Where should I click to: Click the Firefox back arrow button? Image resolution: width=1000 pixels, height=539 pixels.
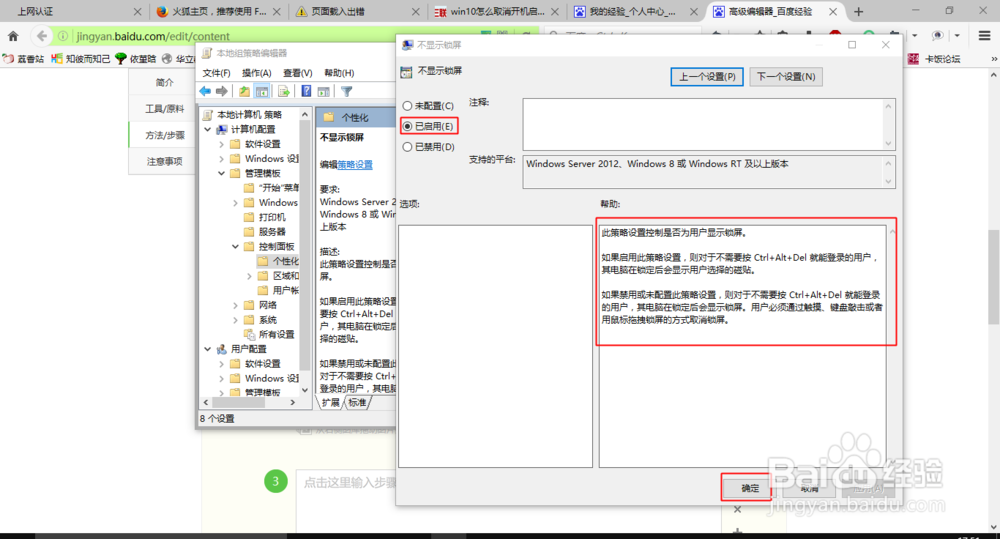41,36
